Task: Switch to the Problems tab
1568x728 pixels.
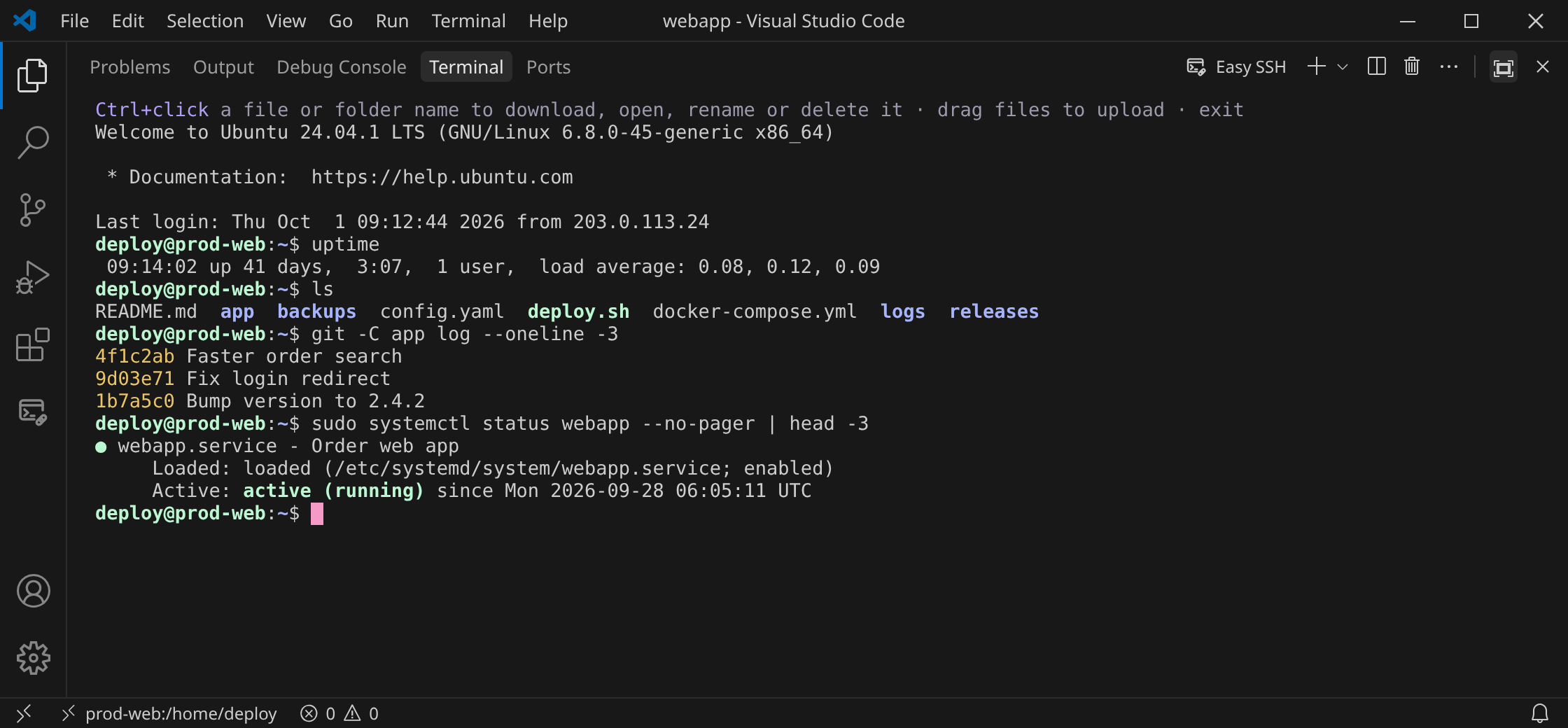Action: point(130,67)
